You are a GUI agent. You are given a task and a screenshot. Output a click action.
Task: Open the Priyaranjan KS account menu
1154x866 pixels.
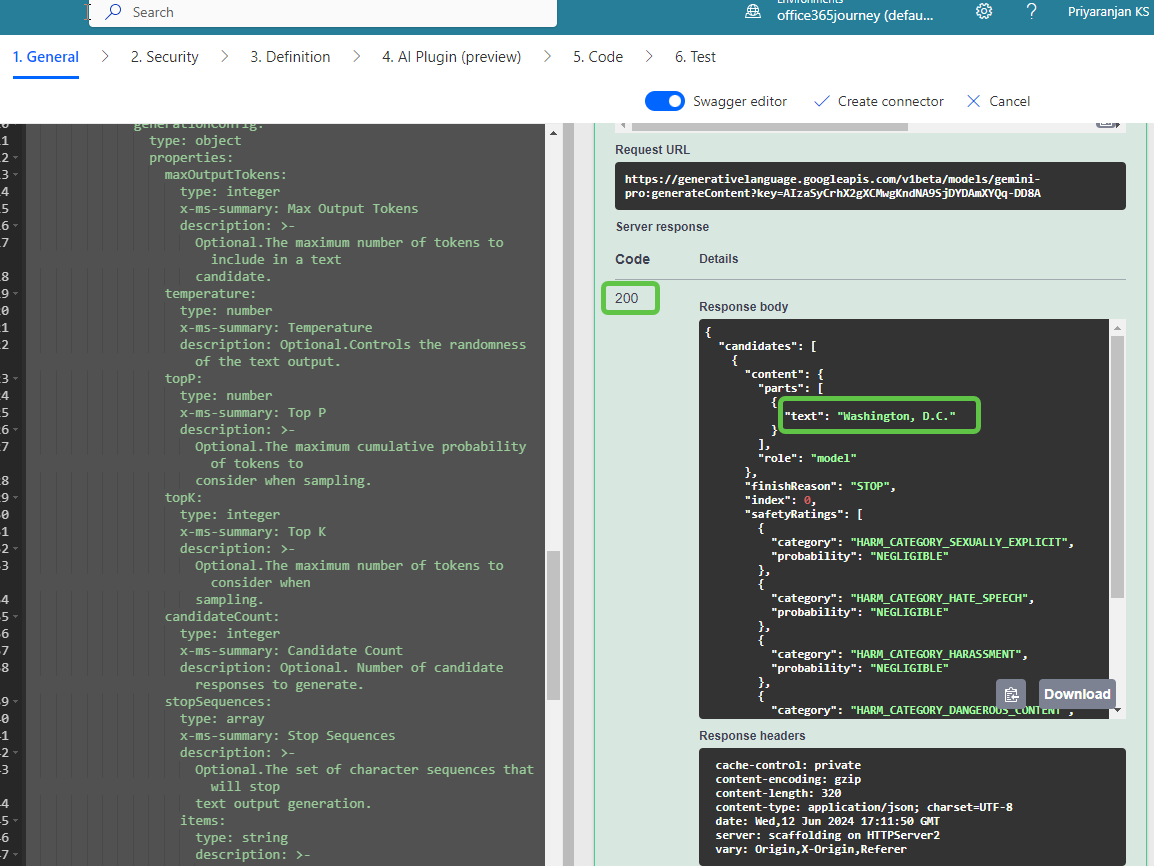pos(1108,12)
